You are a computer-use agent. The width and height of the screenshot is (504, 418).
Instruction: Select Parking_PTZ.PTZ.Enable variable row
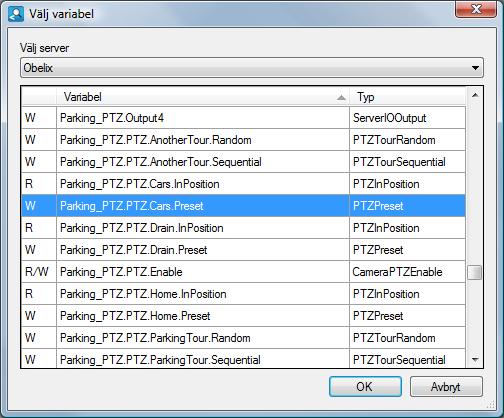point(243,272)
